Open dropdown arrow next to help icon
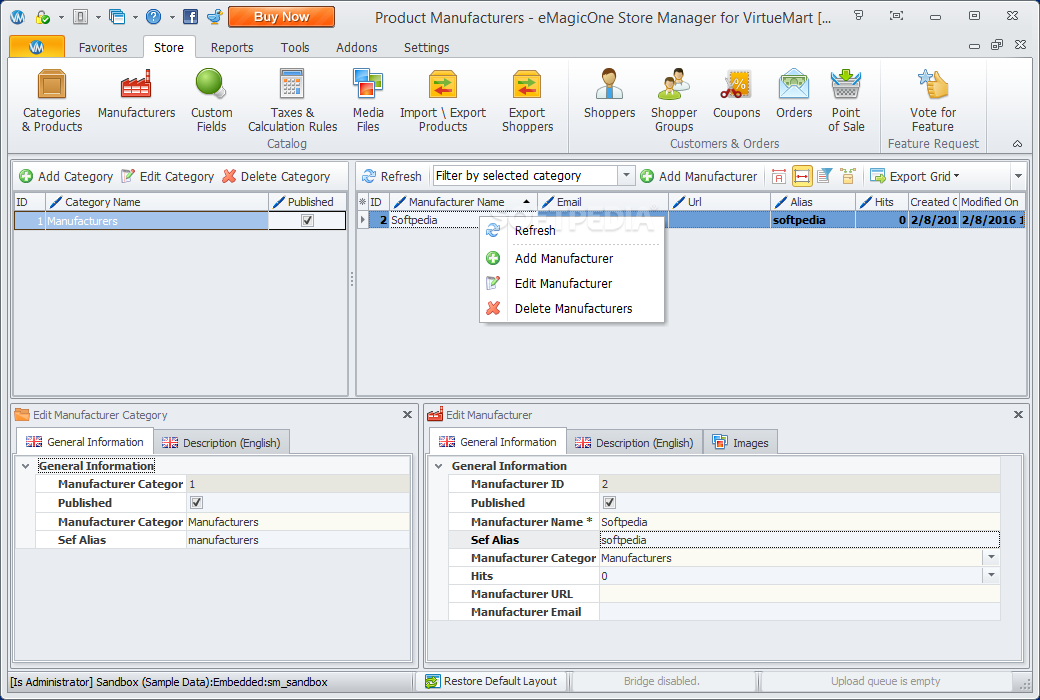 [x=172, y=17]
